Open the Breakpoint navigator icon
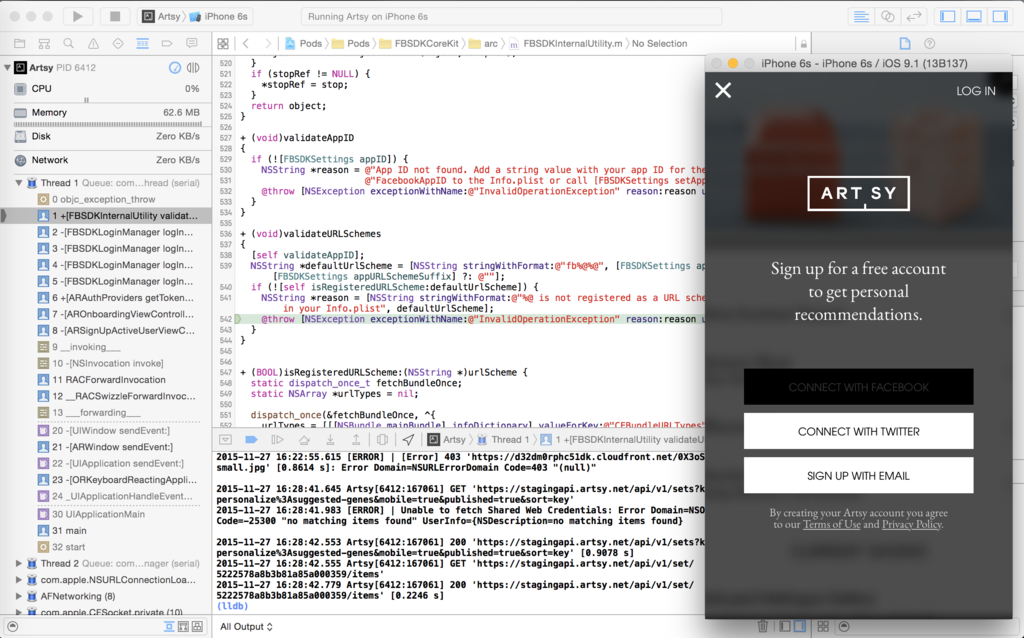This screenshot has height=638, width=1024. [167, 44]
